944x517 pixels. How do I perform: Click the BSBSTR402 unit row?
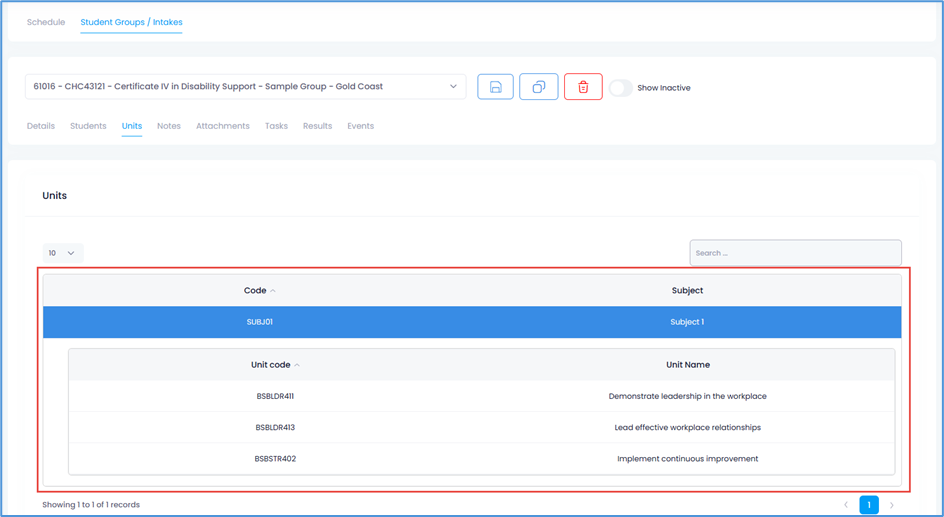tap(481, 459)
